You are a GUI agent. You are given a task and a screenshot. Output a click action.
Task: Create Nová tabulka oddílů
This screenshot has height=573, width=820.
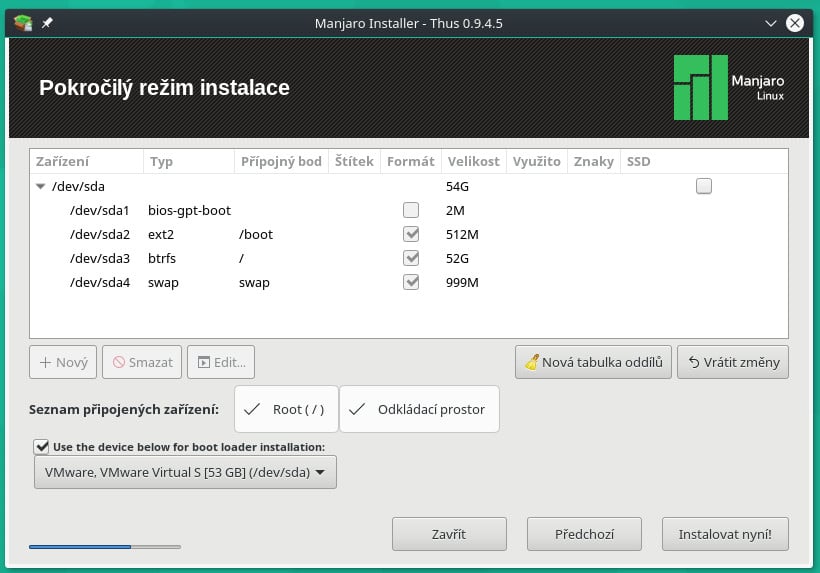(x=593, y=362)
